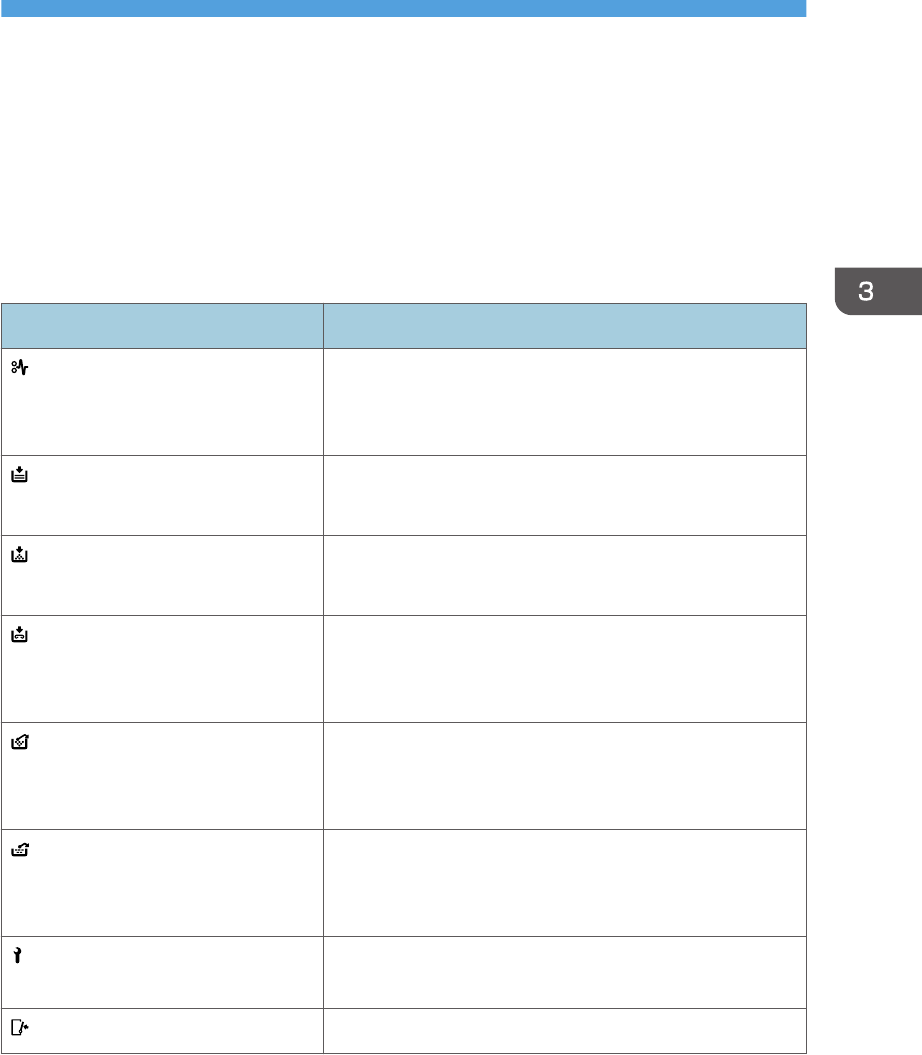Click the description cell beside open cover icon
Image resolution: width=922 pixels, height=1055 pixels.
(x=565, y=1031)
